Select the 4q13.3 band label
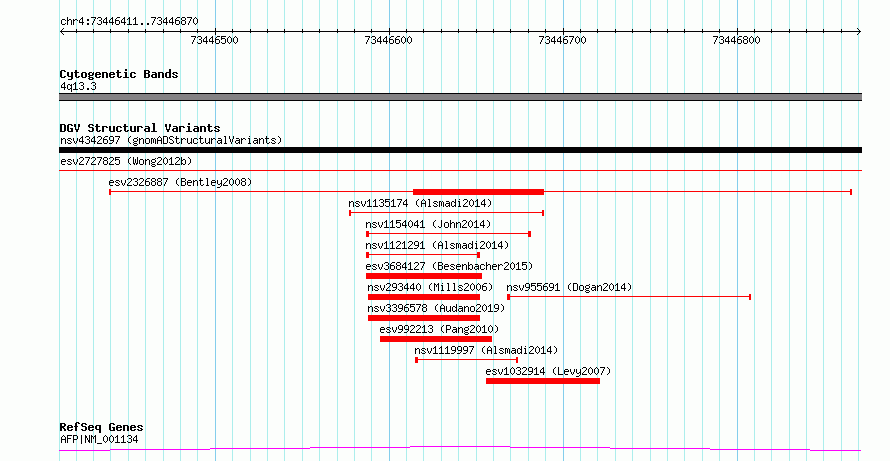The image size is (890, 461). (x=78, y=87)
